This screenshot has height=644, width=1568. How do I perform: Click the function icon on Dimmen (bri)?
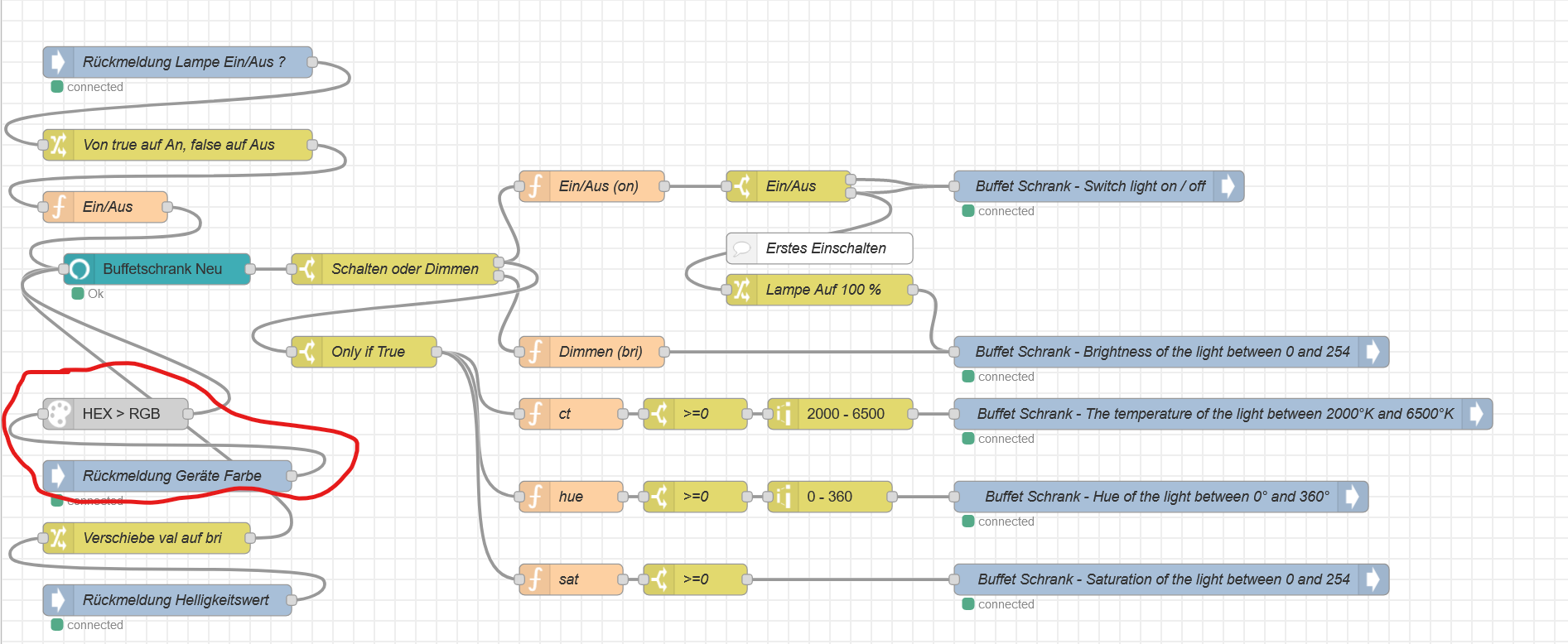pos(535,352)
